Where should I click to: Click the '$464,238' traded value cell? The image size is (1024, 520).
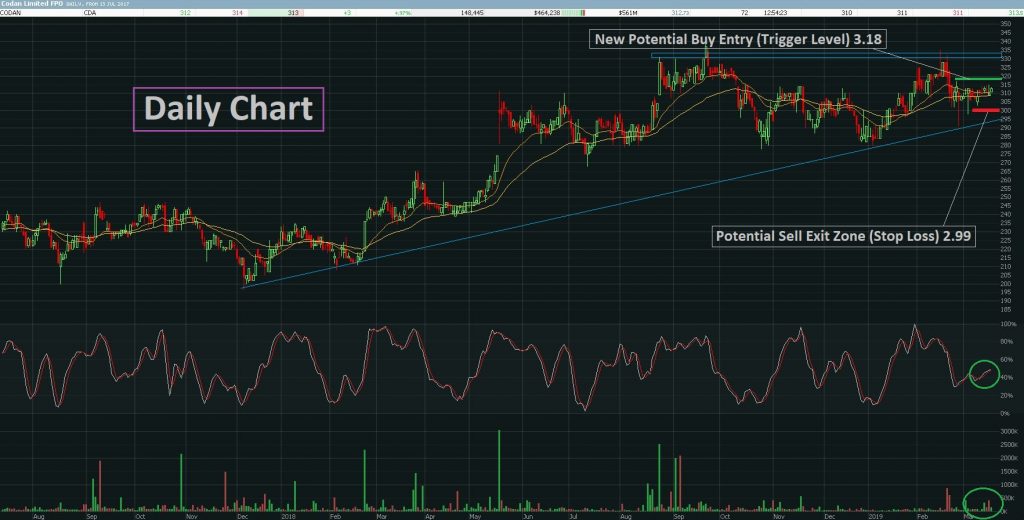coord(547,12)
